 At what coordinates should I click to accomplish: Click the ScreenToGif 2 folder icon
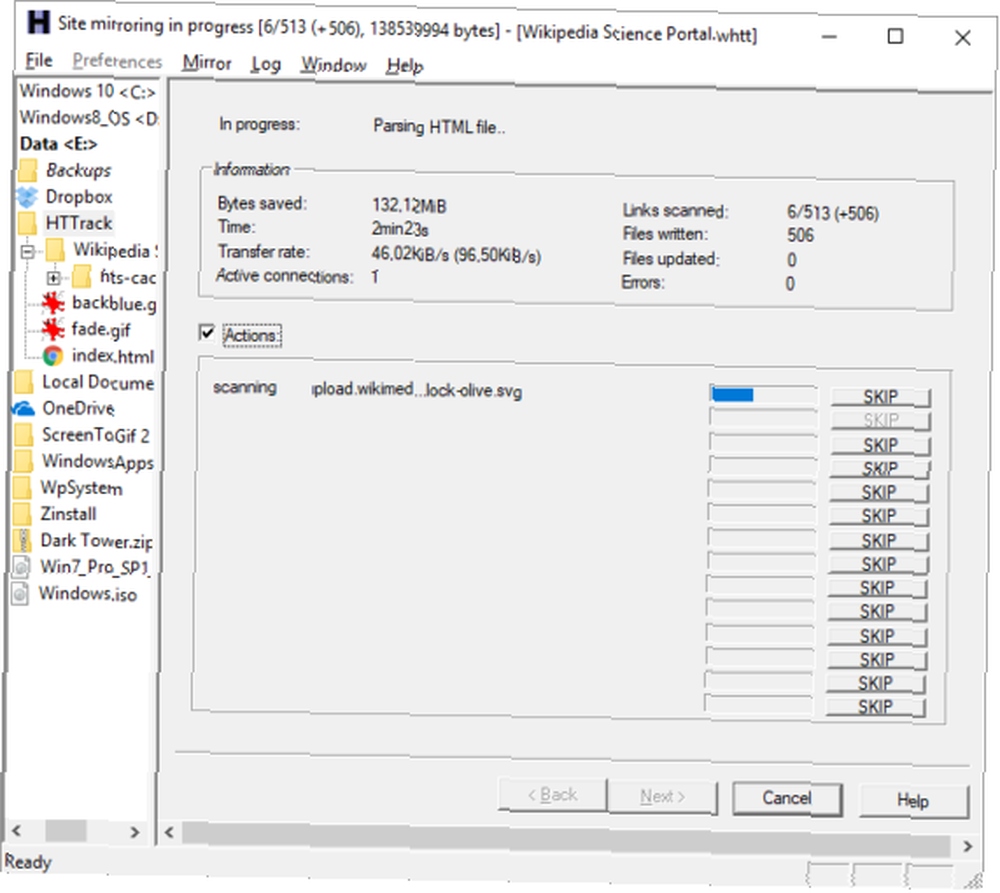click(24, 435)
